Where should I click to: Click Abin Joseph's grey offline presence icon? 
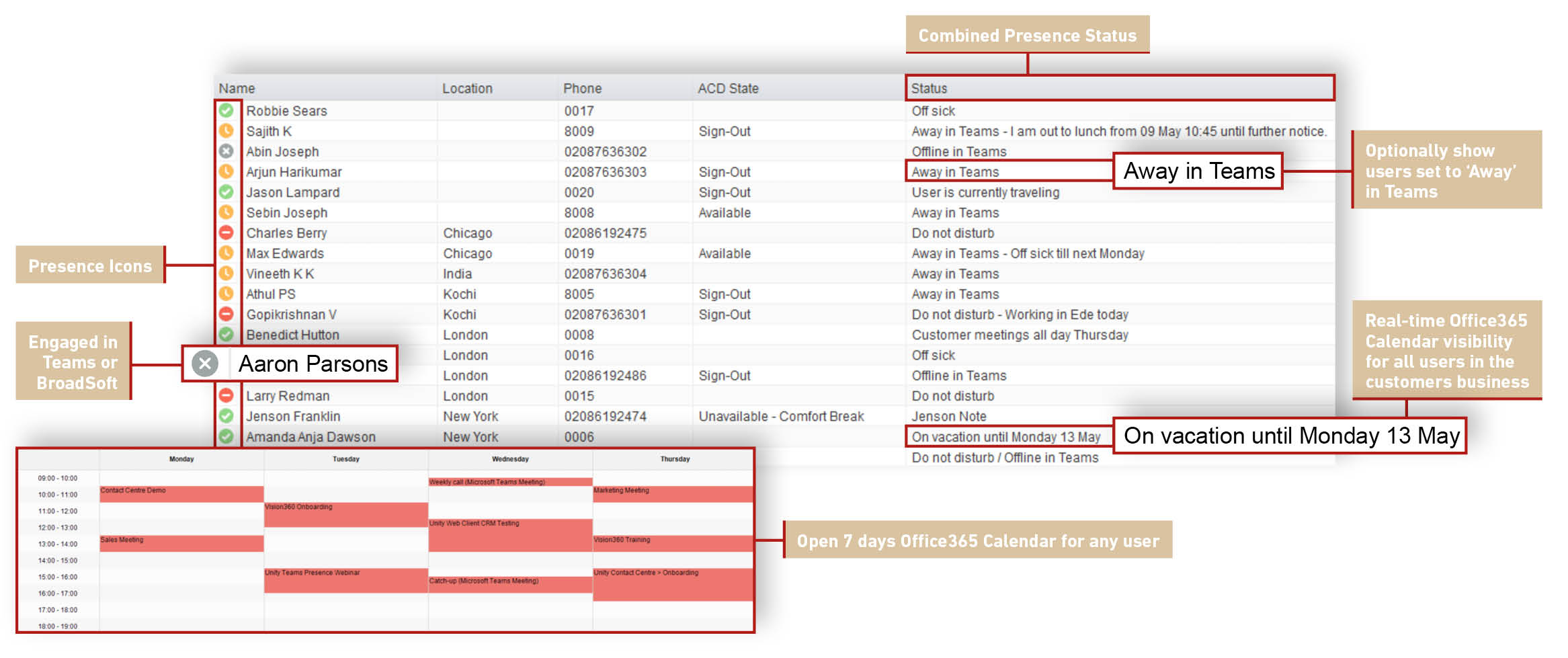226,151
